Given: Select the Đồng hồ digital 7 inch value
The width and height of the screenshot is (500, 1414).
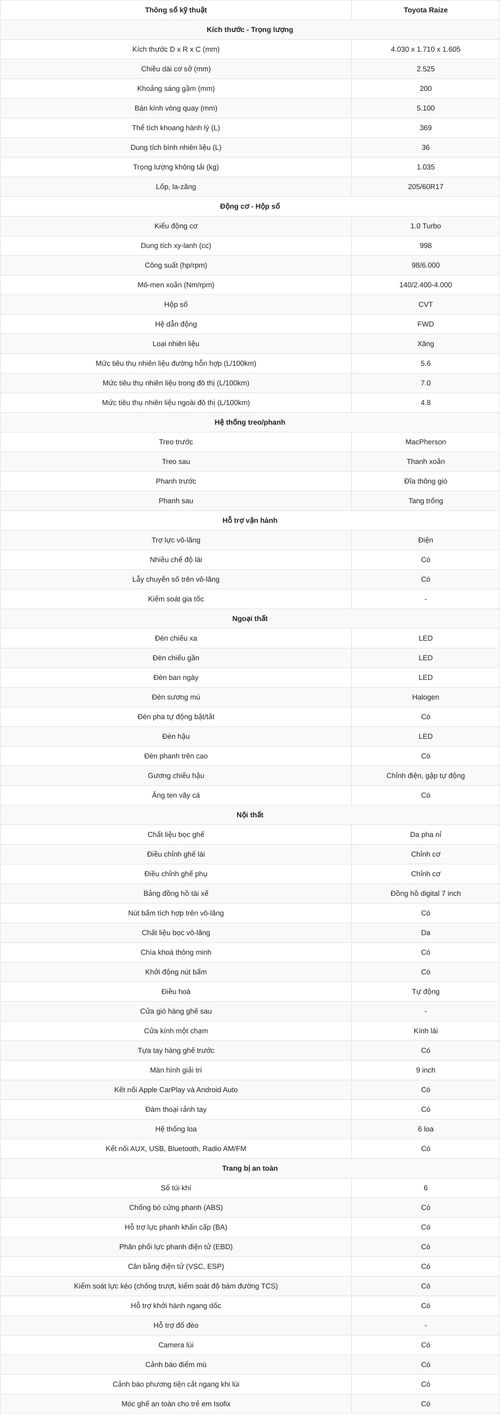Looking at the screenshot, I should [425, 892].
